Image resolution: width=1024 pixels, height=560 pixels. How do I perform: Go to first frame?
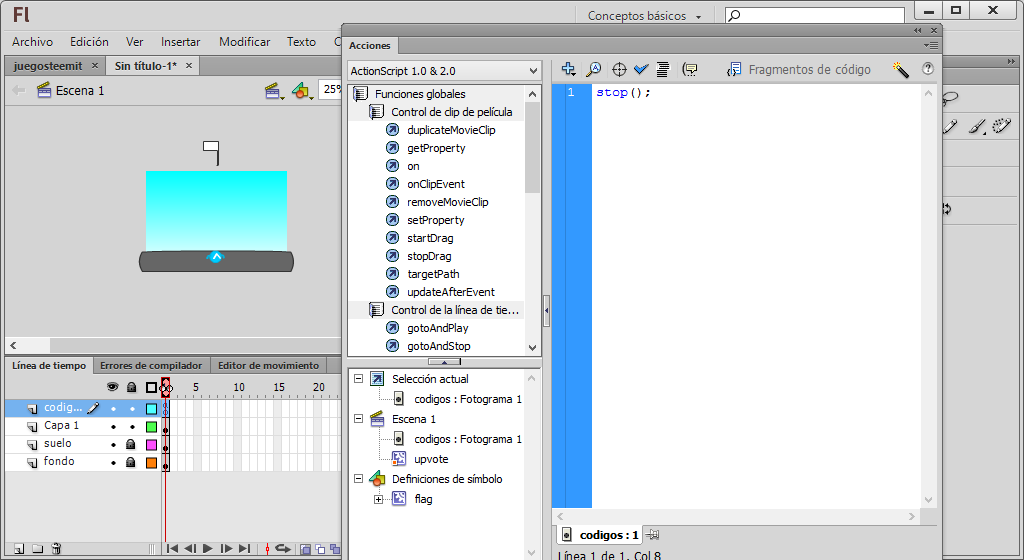[172, 548]
